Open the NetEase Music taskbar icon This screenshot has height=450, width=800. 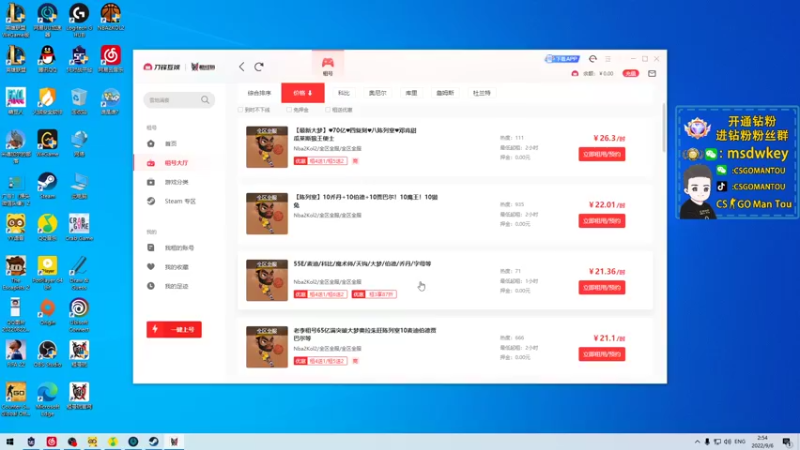pos(52,442)
